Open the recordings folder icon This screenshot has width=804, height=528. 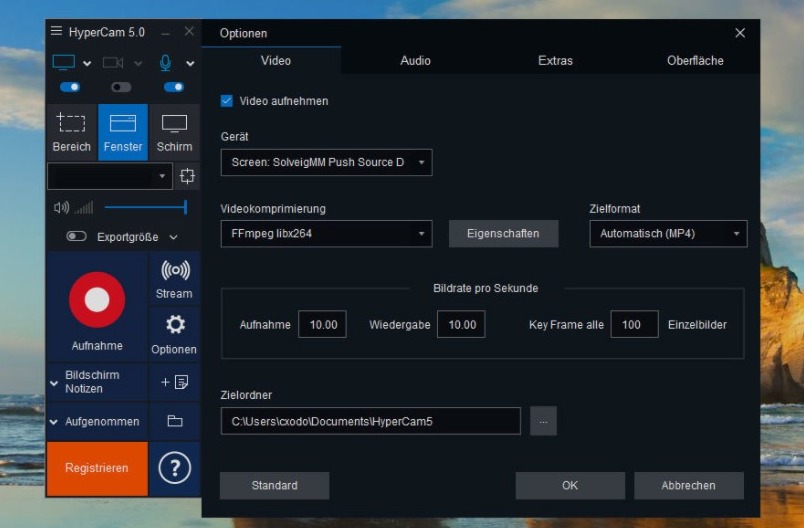pyautogui.click(x=174, y=422)
